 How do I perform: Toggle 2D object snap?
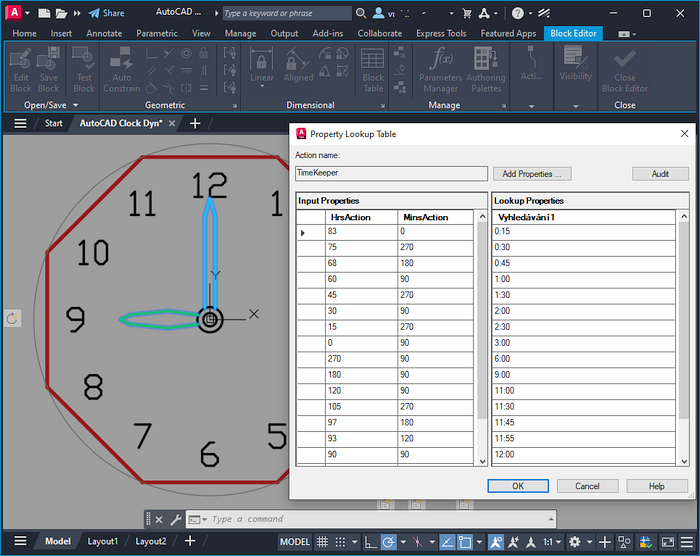pos(465,542)
